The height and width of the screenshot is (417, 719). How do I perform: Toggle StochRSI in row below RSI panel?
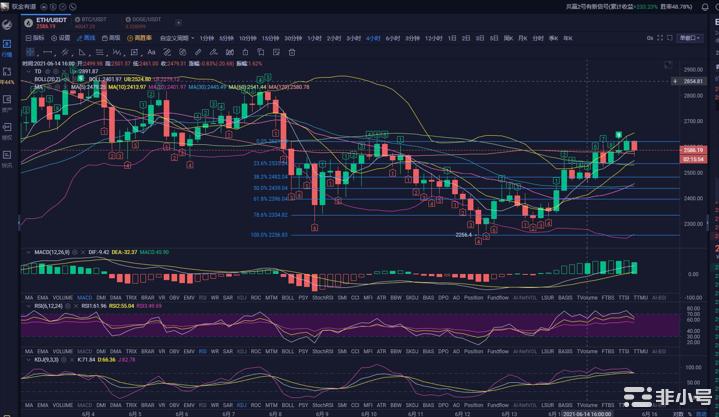[x=322, y=352]
